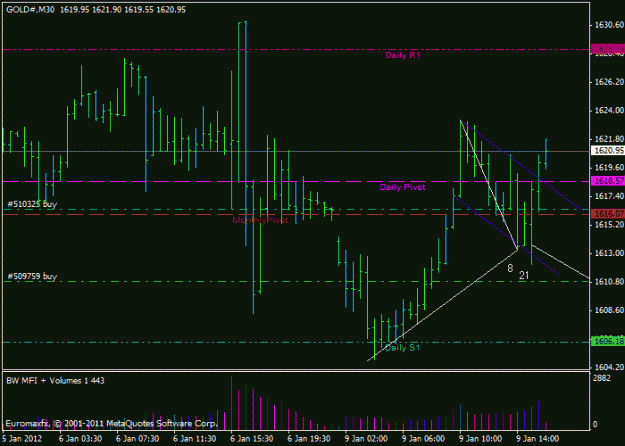Click the 9 Jan 10:00 time label
Image resolution: width=625 pixels, height=446 pixels.
[480, 439]
